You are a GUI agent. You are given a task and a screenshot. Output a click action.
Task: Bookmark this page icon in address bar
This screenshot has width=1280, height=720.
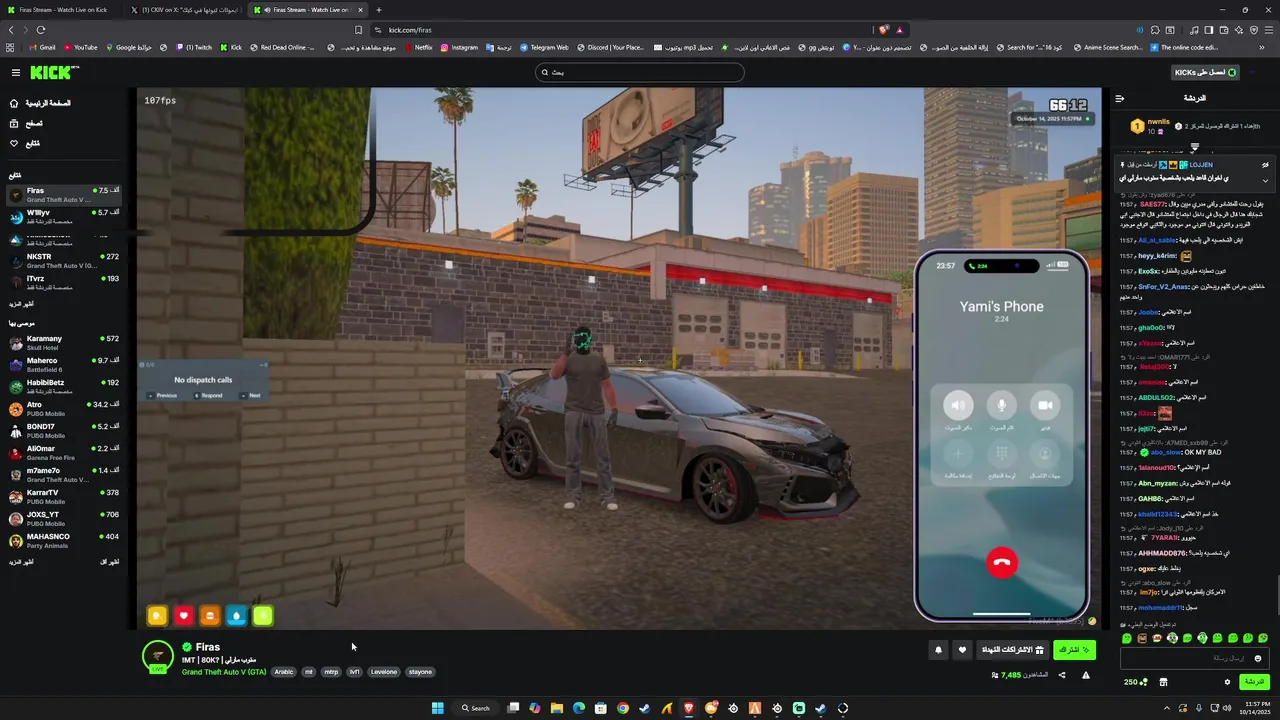pos(358,30)
